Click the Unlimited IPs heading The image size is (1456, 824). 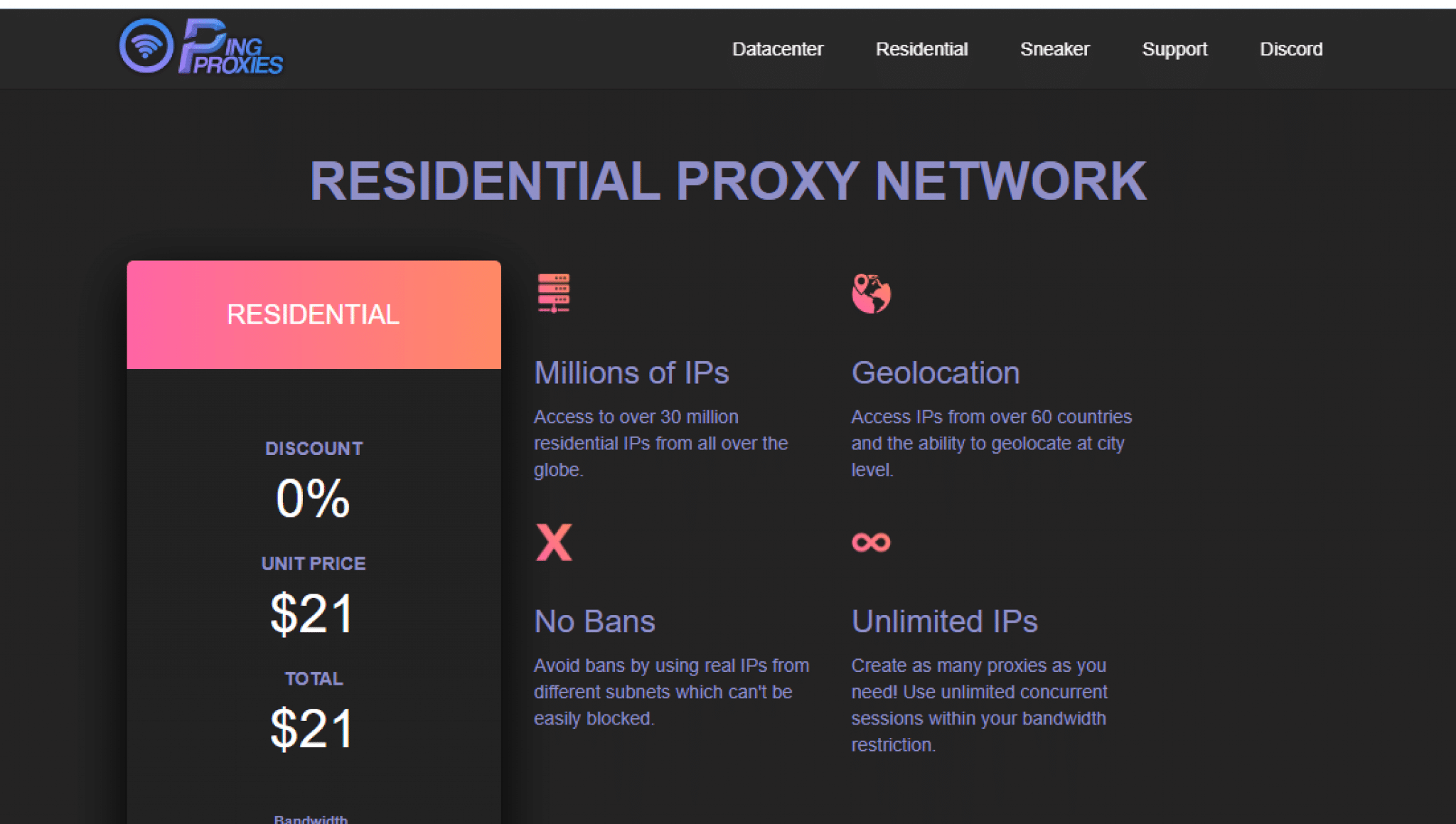click(x=944, y=621)
